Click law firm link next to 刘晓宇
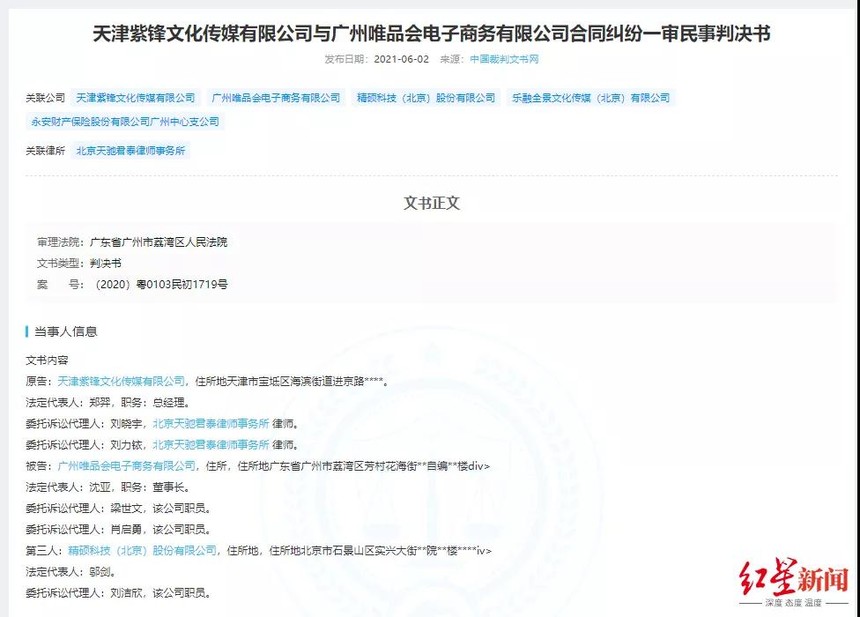 211,424
